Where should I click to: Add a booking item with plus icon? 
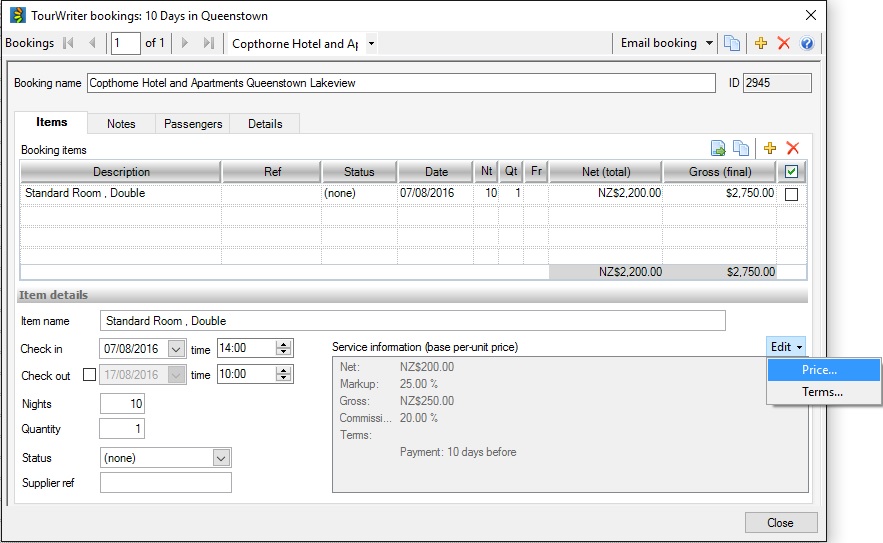pyautogui.click(x=770, y=148)
